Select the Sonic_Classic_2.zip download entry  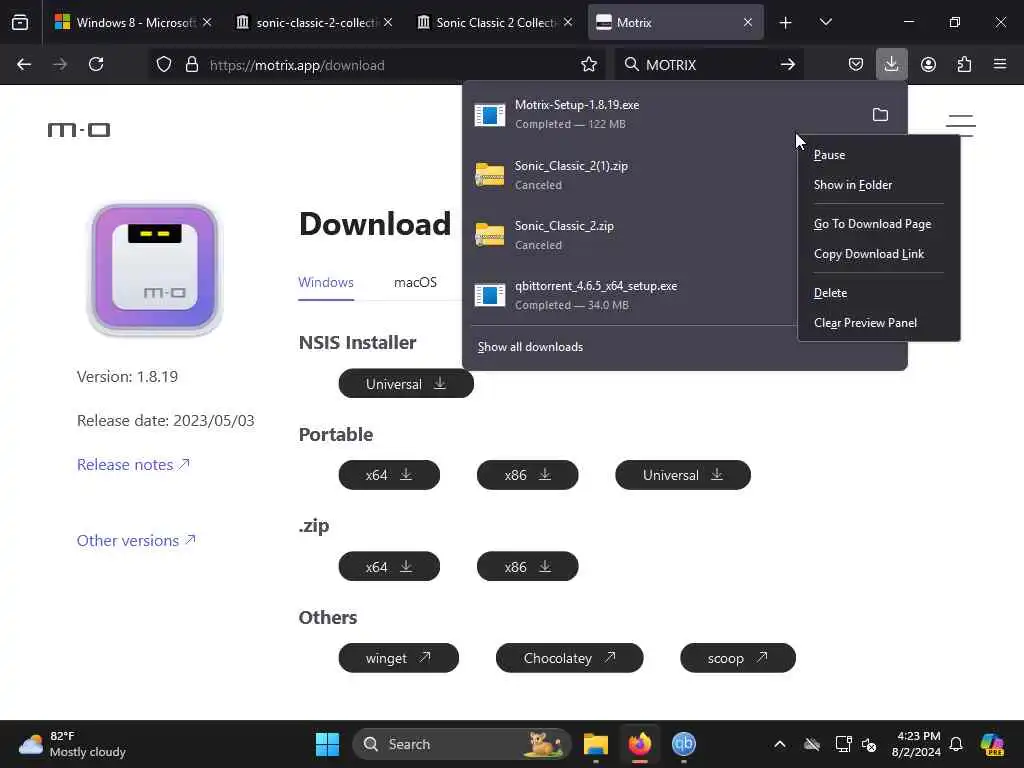[x=630, y=235]
